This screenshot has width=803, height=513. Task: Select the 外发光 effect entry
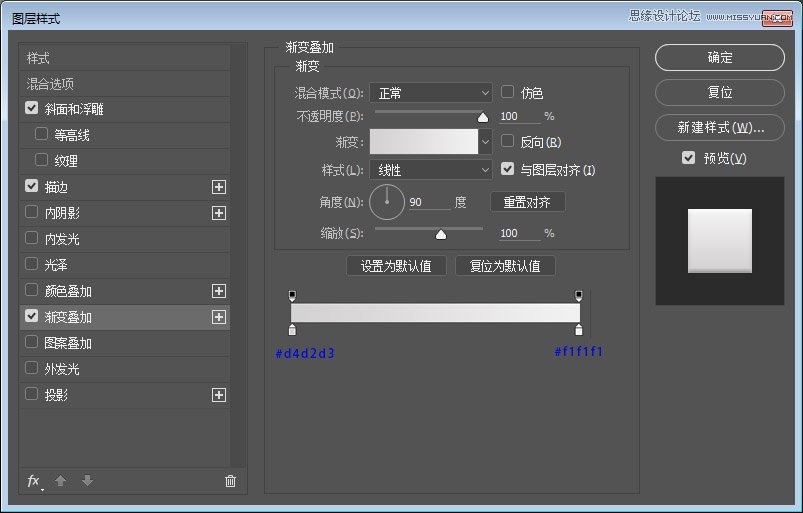click(x=61, y=369)
